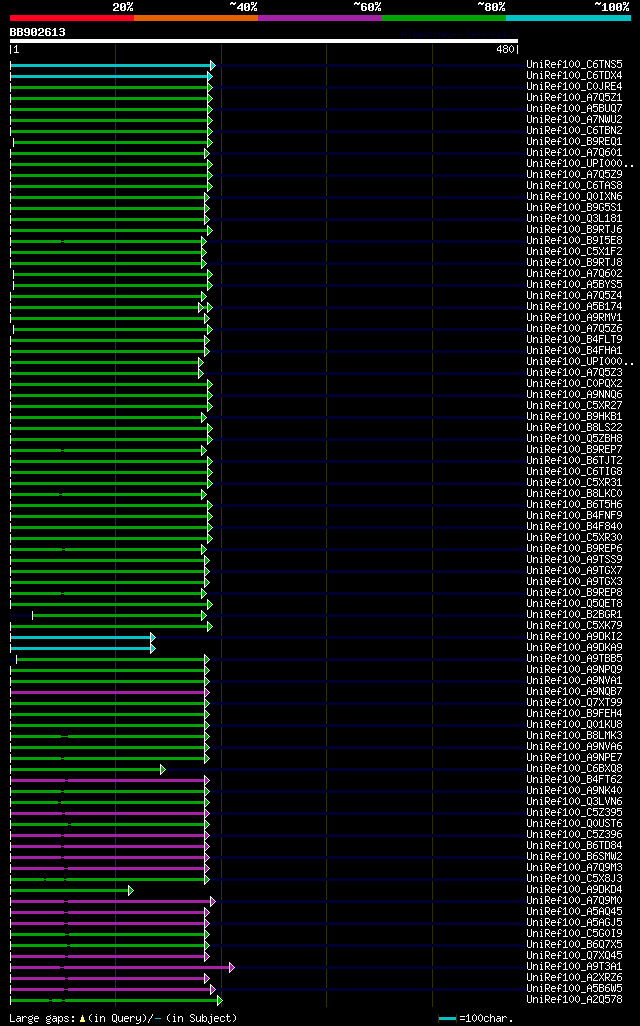Click the short green bar for UniRef100_A9DKD4

click(70, 891)
